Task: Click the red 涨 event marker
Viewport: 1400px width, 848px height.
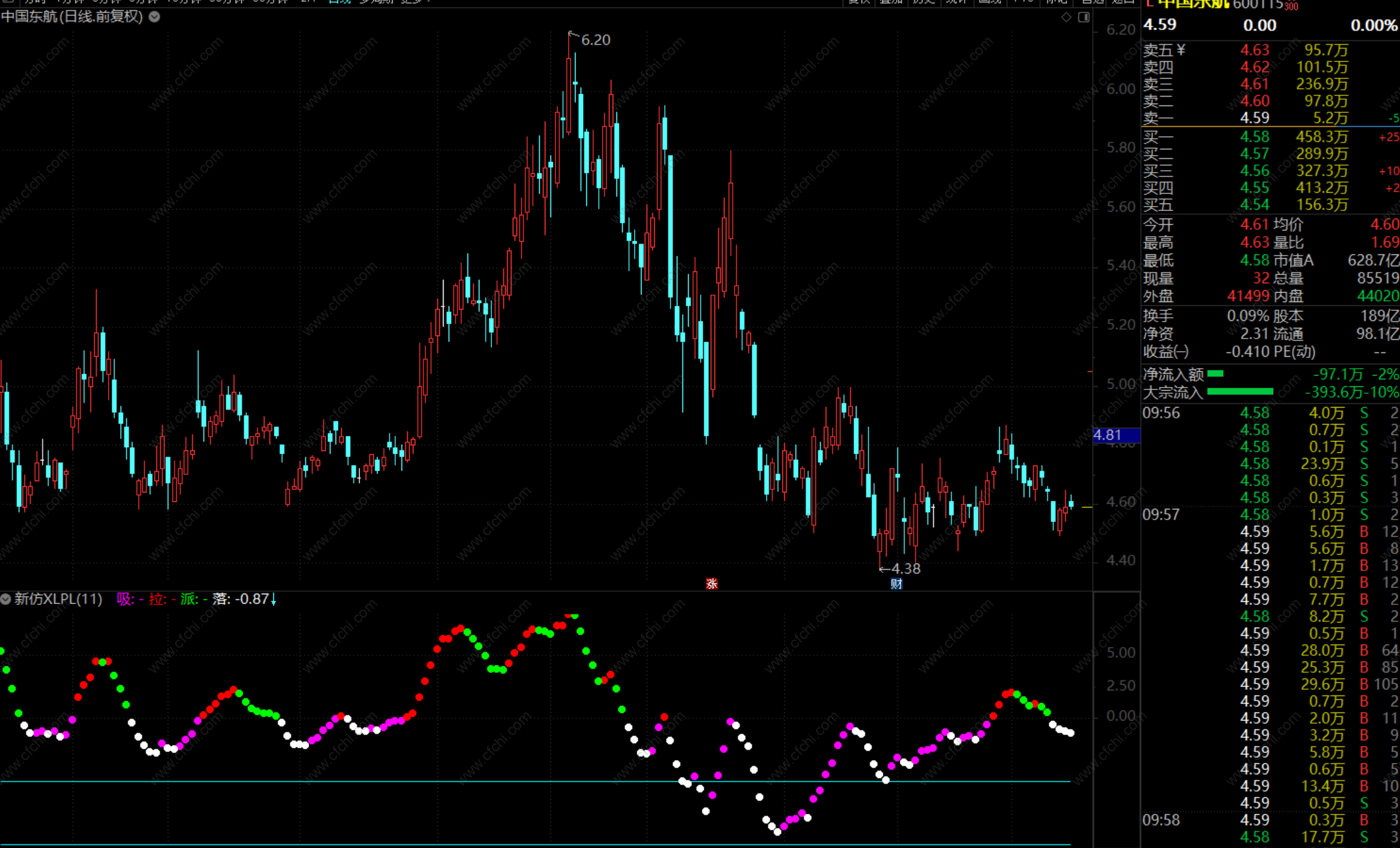Action: pos(711,584)
